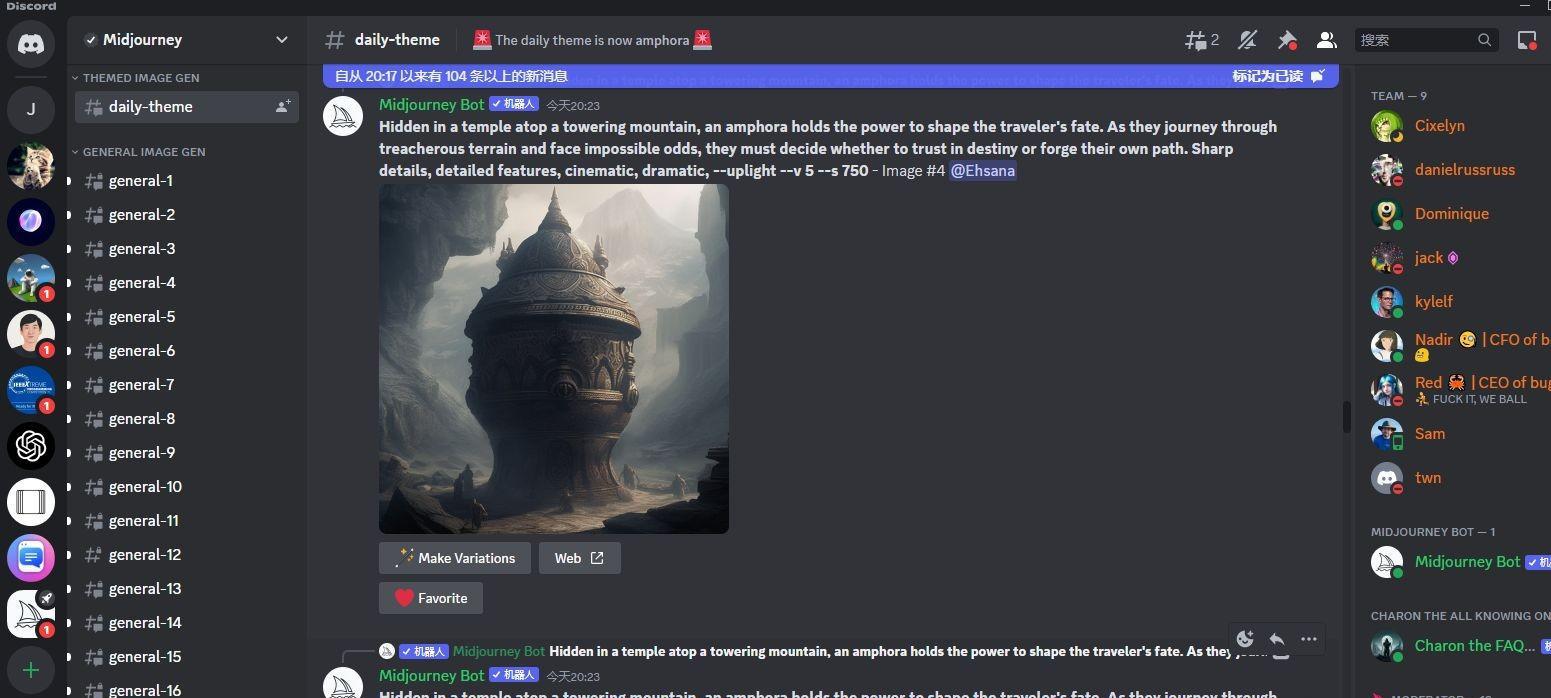The width and height of the screenshot is (1551, 698).
Task: Click the search magnifier icon
Action: pyautogui.click(x=1484, y=40)
